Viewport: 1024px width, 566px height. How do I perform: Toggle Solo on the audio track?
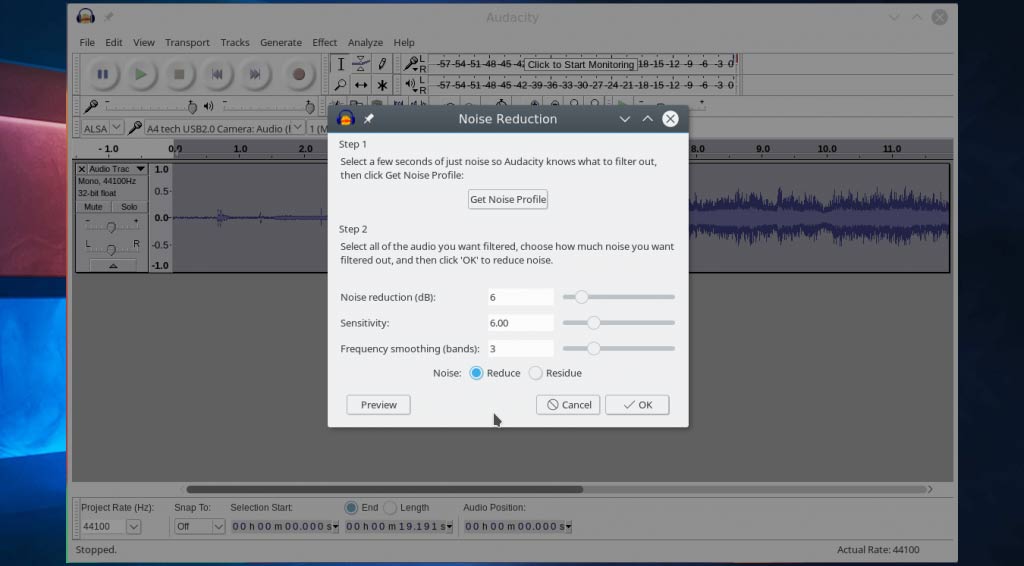coord(129,207)
